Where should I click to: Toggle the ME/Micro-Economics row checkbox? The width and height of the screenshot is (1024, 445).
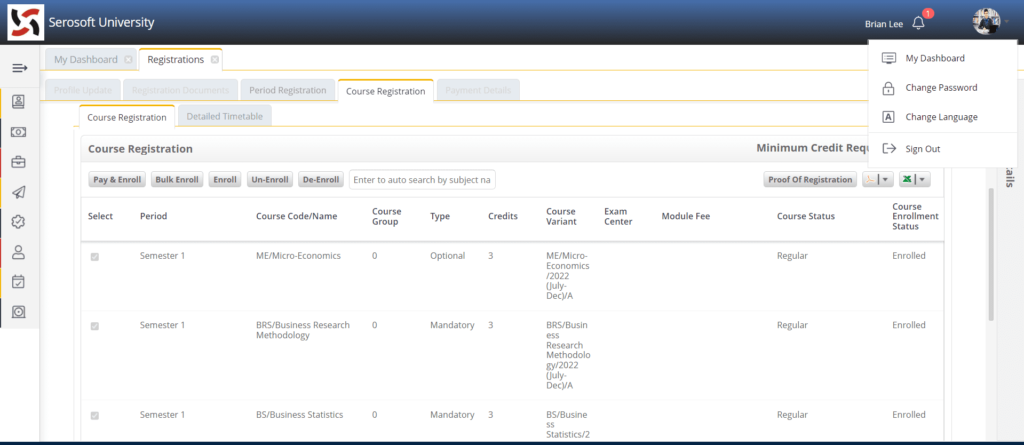(95, 257)
